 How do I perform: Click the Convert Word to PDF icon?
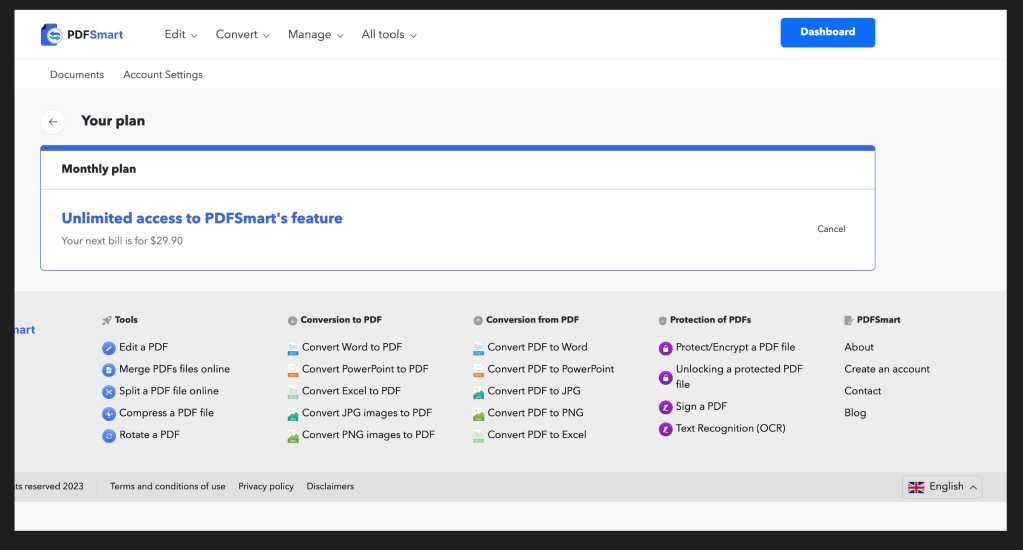click(293, 348)
